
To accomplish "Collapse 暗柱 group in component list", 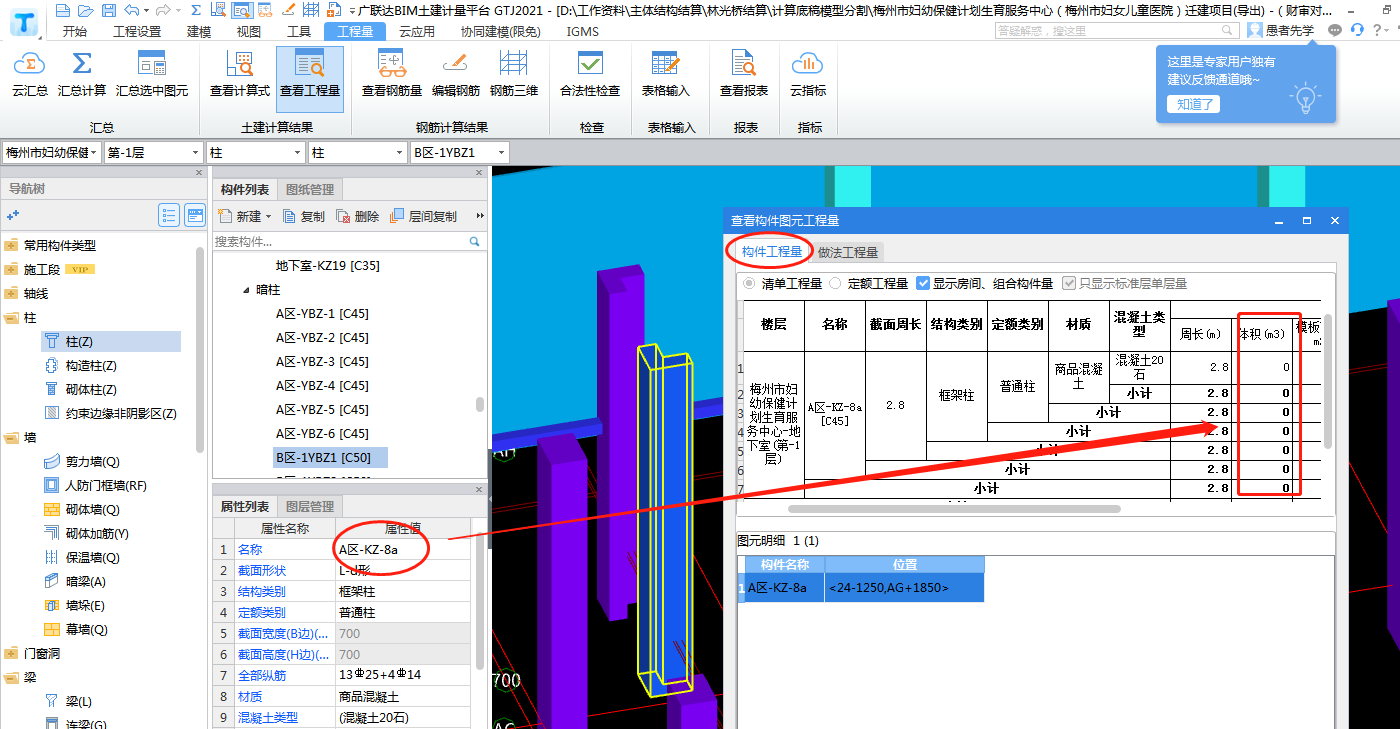I will click(x=247, y=290).
